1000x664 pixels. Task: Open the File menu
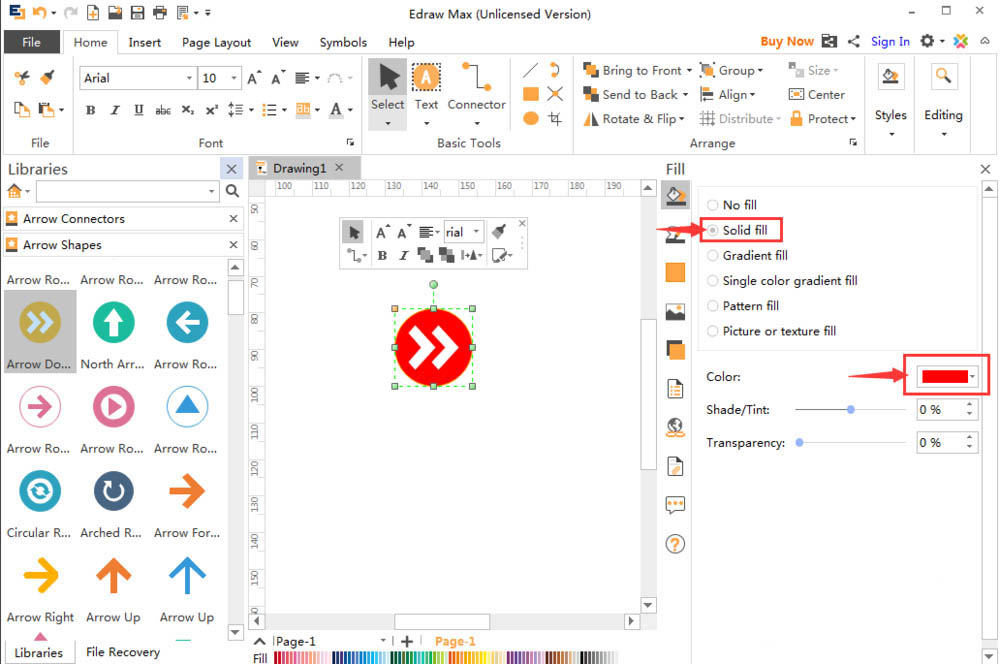coord(32,42)
